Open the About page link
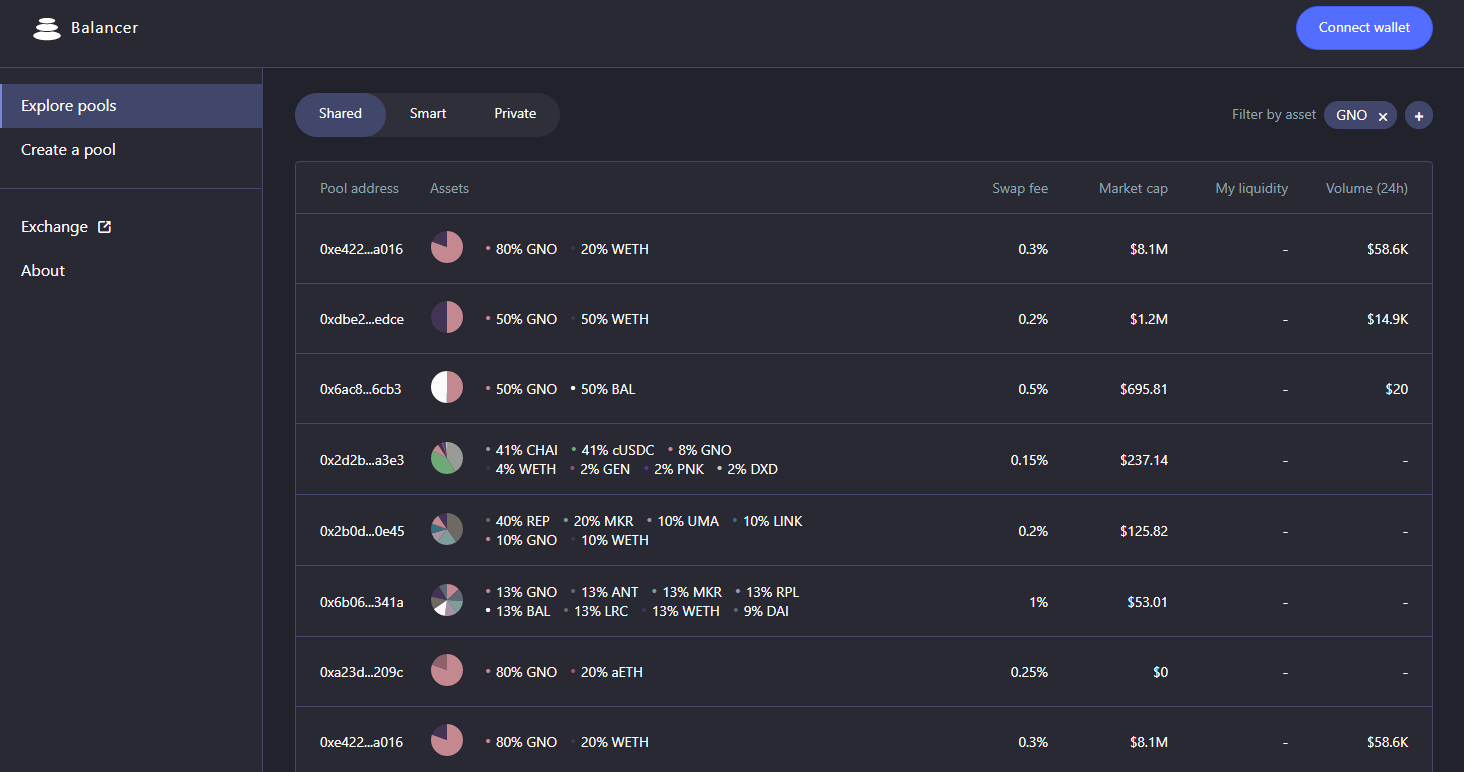The image size is (1464, 772). click(43, 271)
